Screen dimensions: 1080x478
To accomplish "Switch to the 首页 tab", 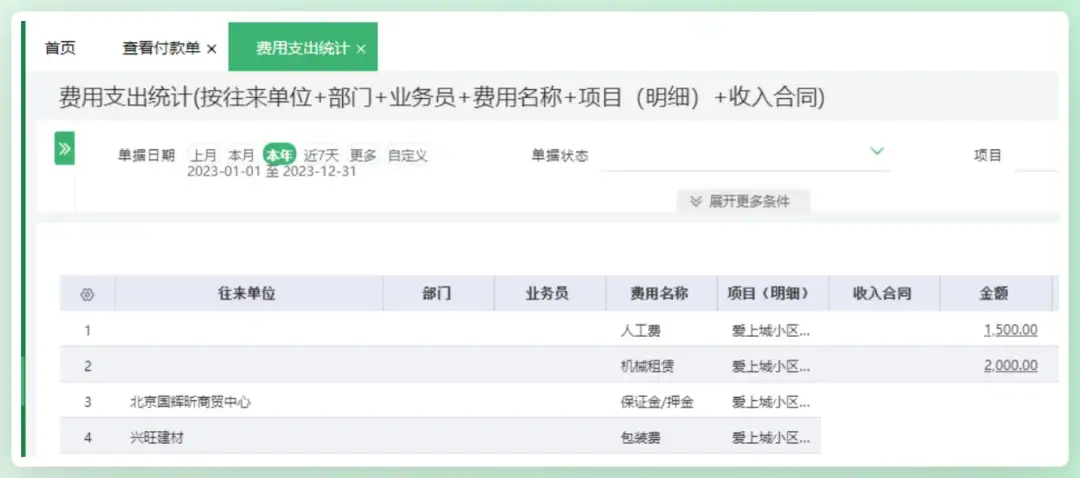I will click(60, 48).
